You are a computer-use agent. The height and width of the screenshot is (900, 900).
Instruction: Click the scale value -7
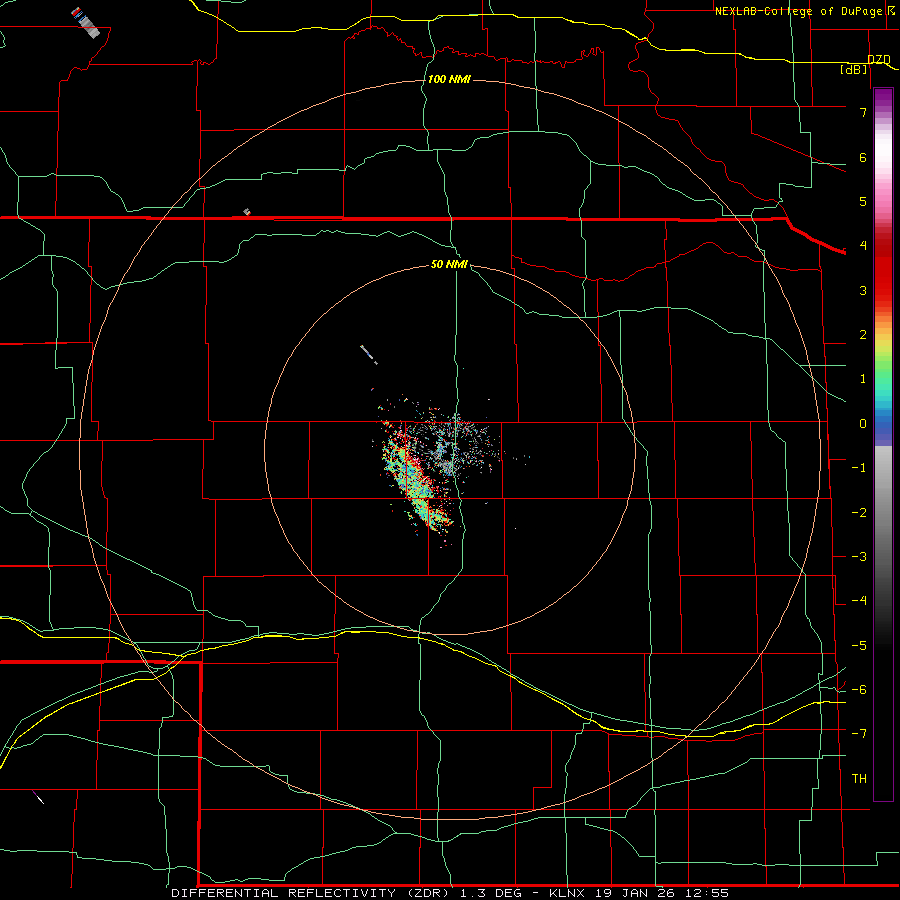coord(859,734)
